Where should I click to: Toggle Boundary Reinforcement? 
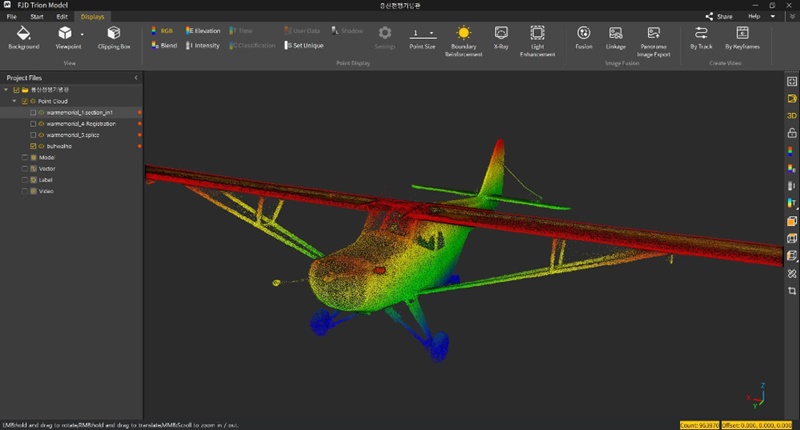pos(463,41)
